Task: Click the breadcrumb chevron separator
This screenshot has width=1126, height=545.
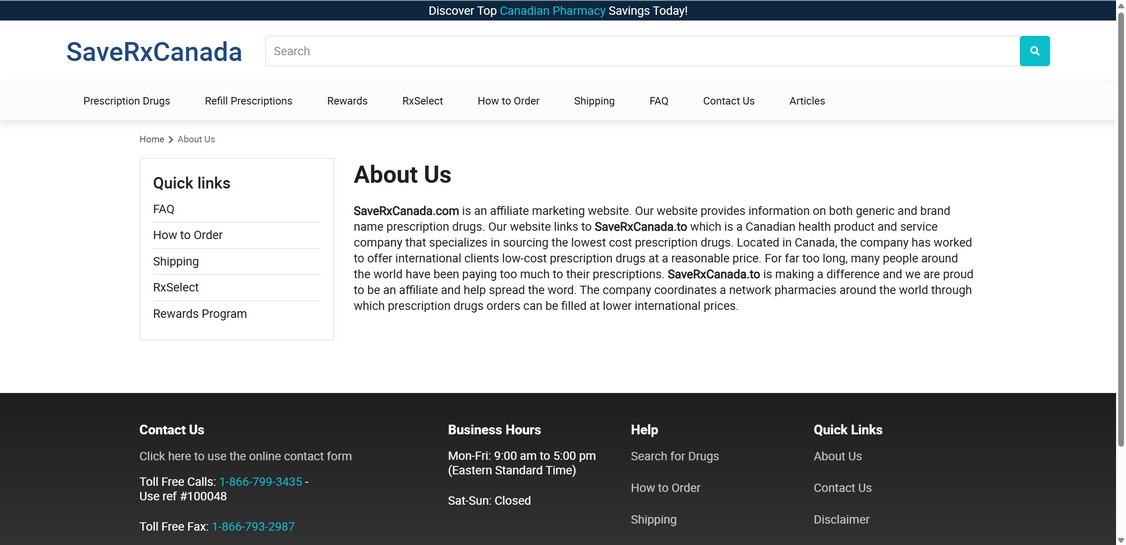Action: pos(171,139)
